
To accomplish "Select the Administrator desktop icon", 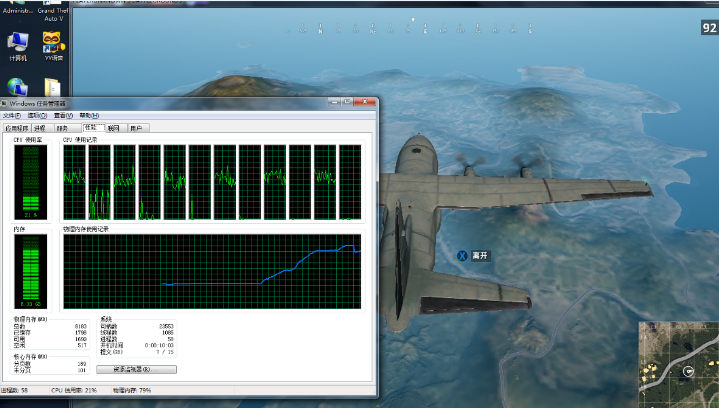I will pos(17,7).
